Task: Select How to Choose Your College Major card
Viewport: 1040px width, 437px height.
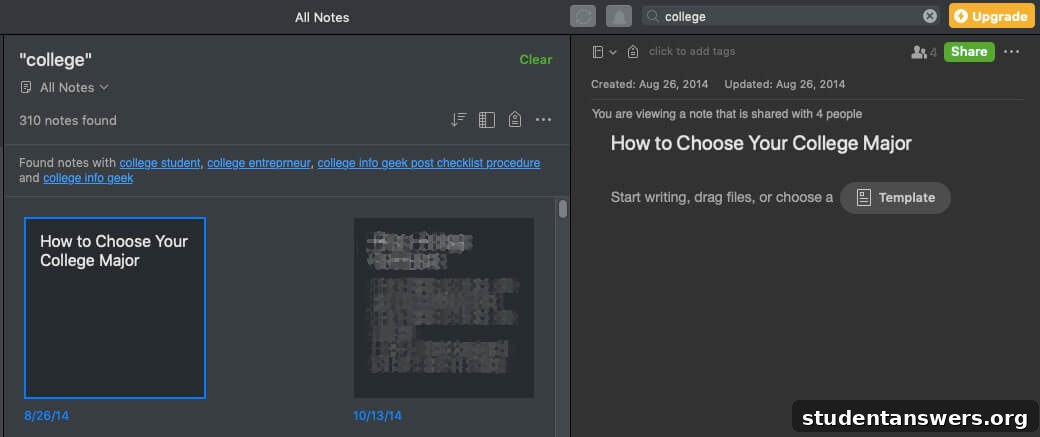Action: [115, 308]
